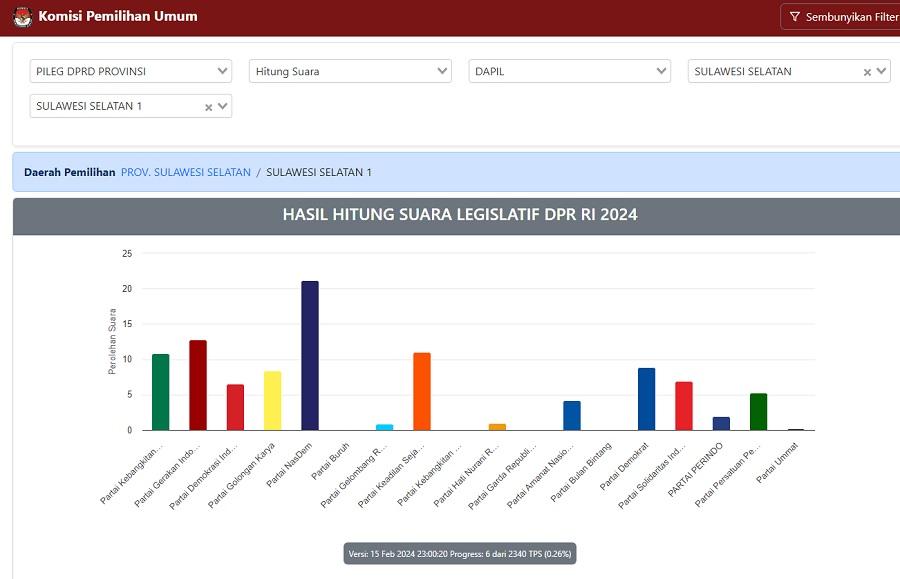Viewport: 900px width, 579px height.
Task: Click the KPU logo icon
Action: pyautogui.click(x=22, y=16)
